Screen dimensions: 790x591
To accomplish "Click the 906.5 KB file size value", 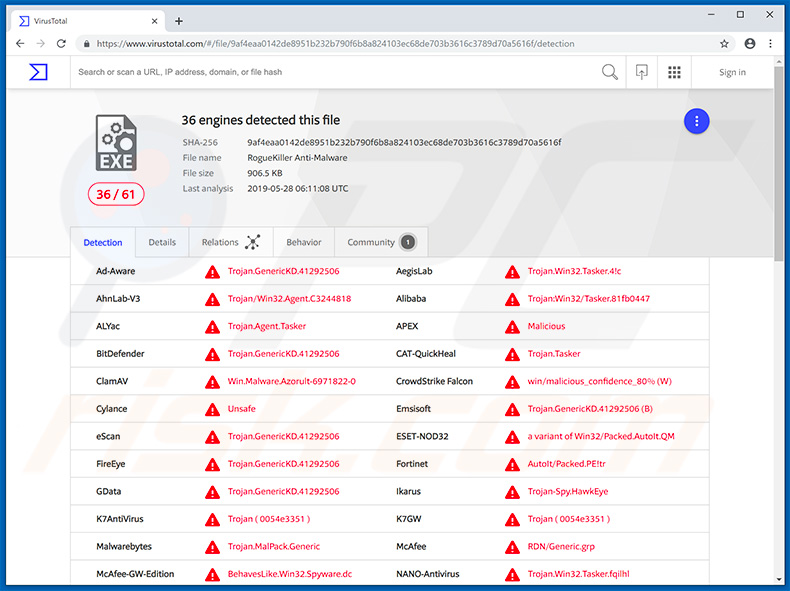I will point(265,173).
